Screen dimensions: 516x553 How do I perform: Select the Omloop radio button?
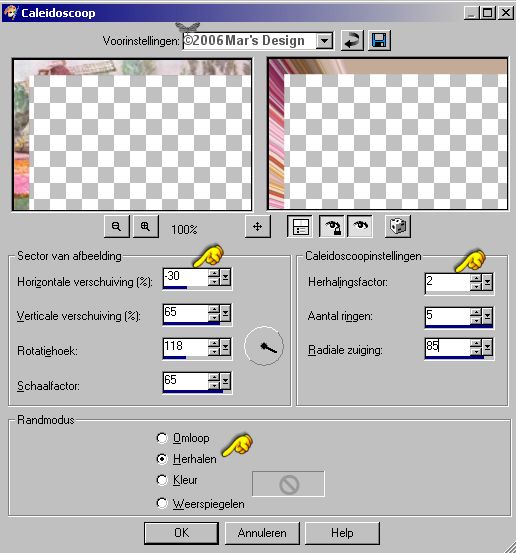[162, 438]
